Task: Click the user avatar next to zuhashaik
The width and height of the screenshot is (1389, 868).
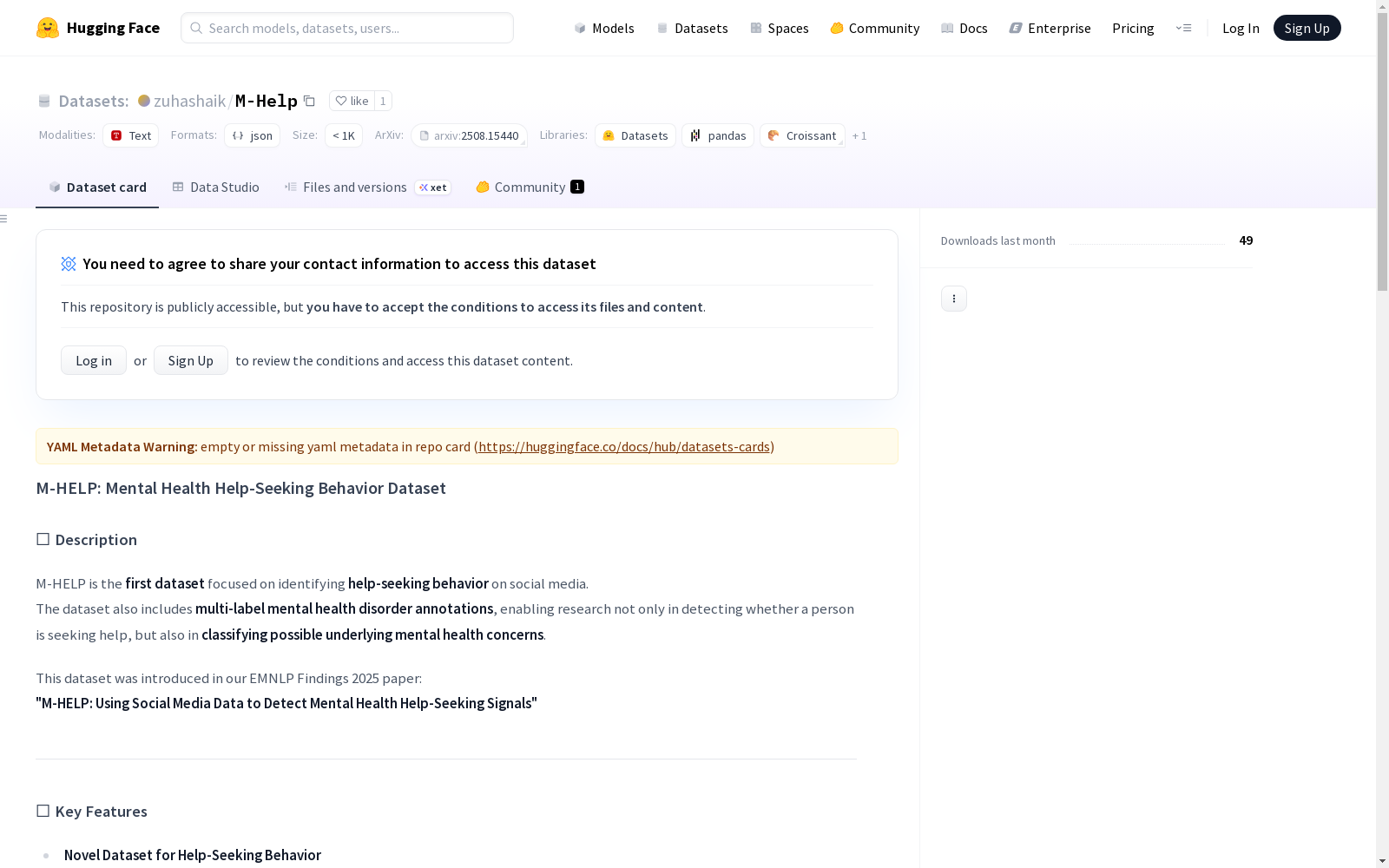Action: tap(144, 101)
